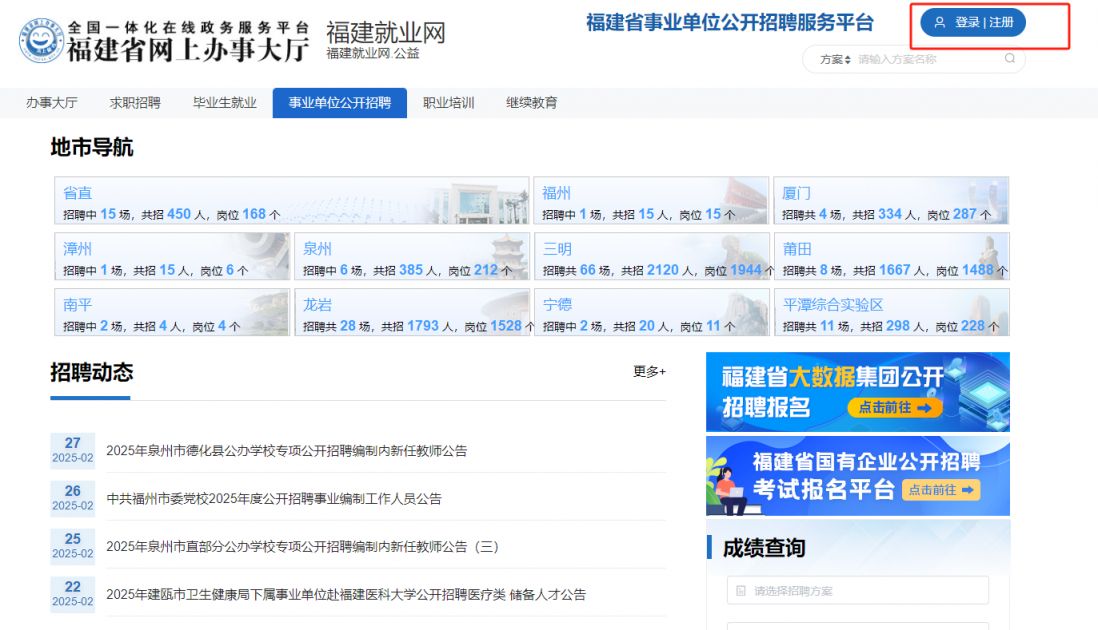Open 2025年泉州市德化县 teacher recruitment notice

tap(286, 451)
